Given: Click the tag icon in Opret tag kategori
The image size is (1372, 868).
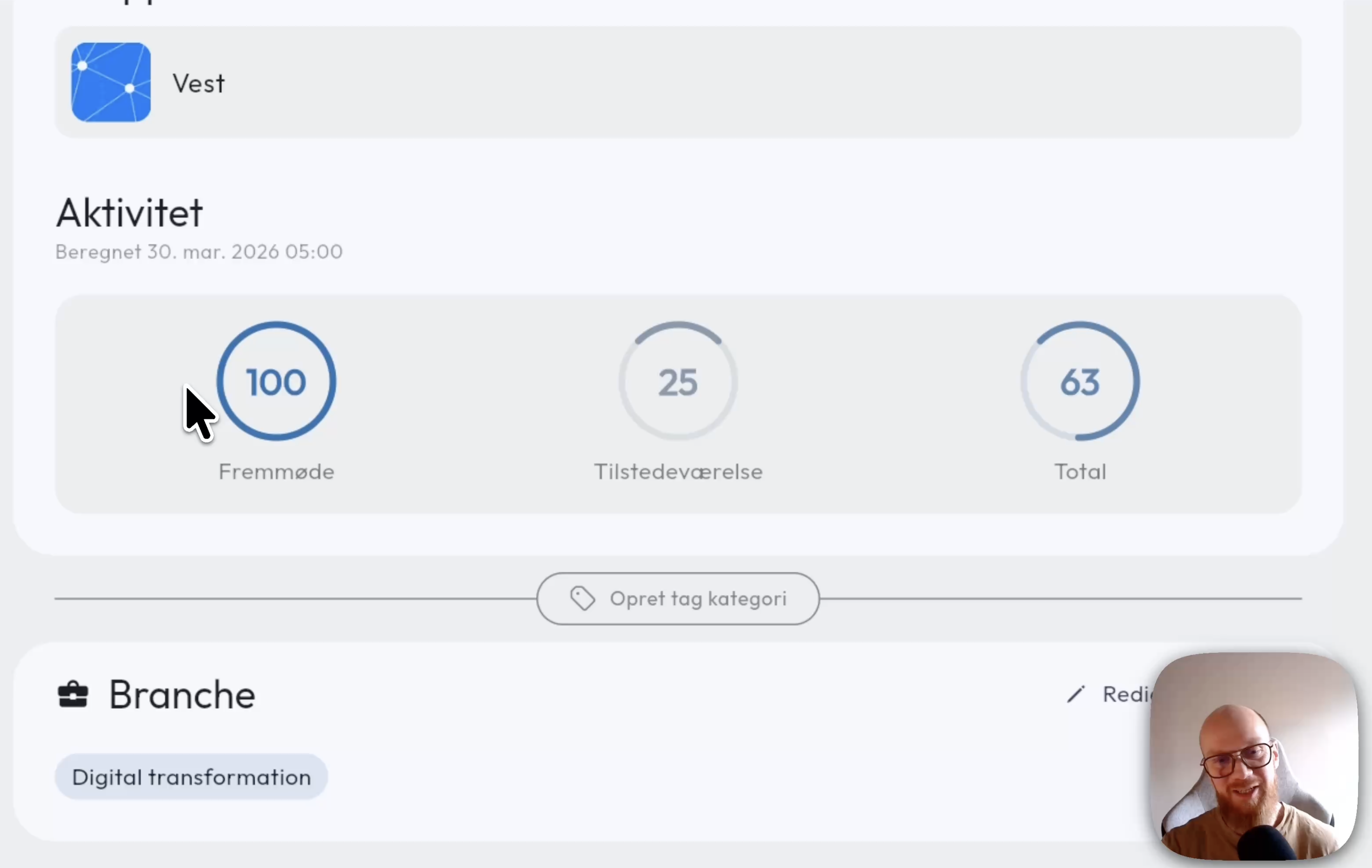Looking at the screenshot, I should point(582,599).
